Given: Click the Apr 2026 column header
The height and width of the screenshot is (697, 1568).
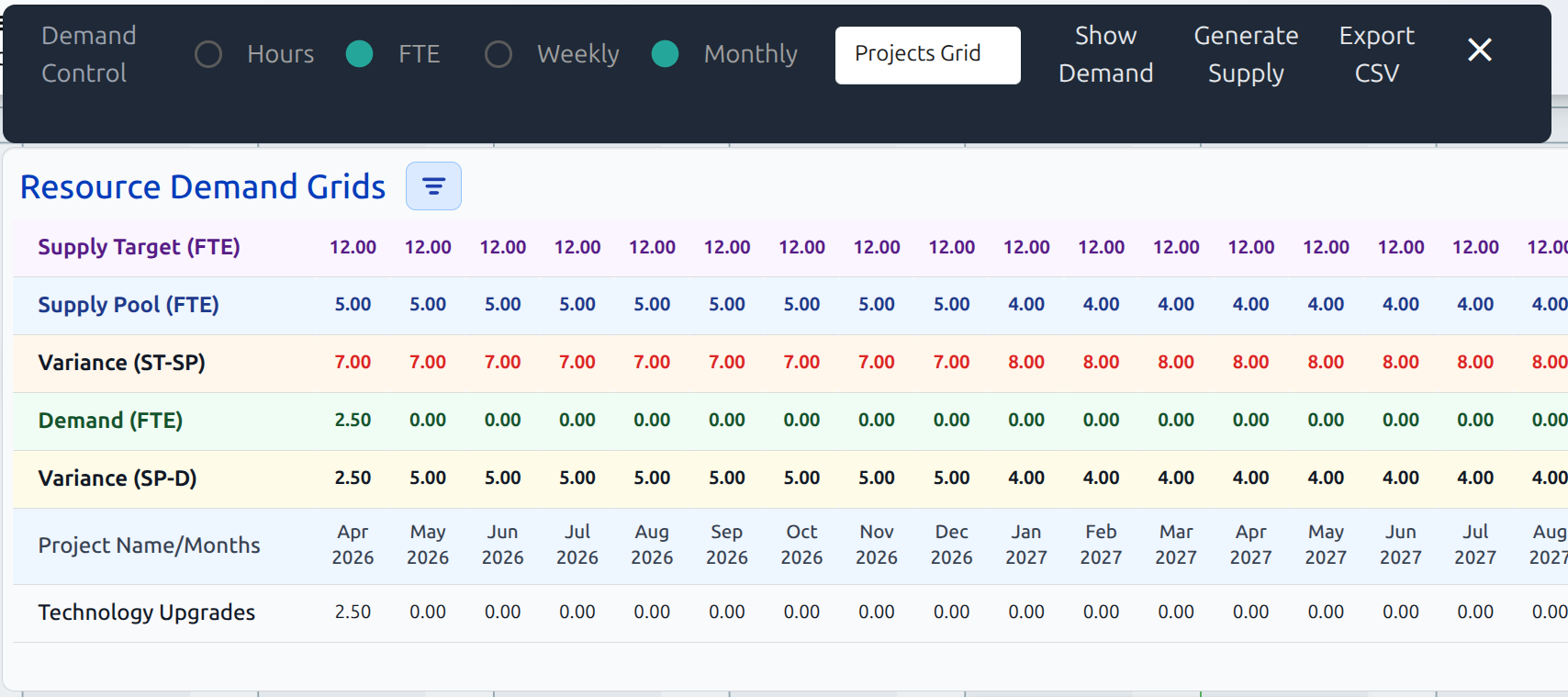Looking at the screenshot, I should click(x=353, y=545).
